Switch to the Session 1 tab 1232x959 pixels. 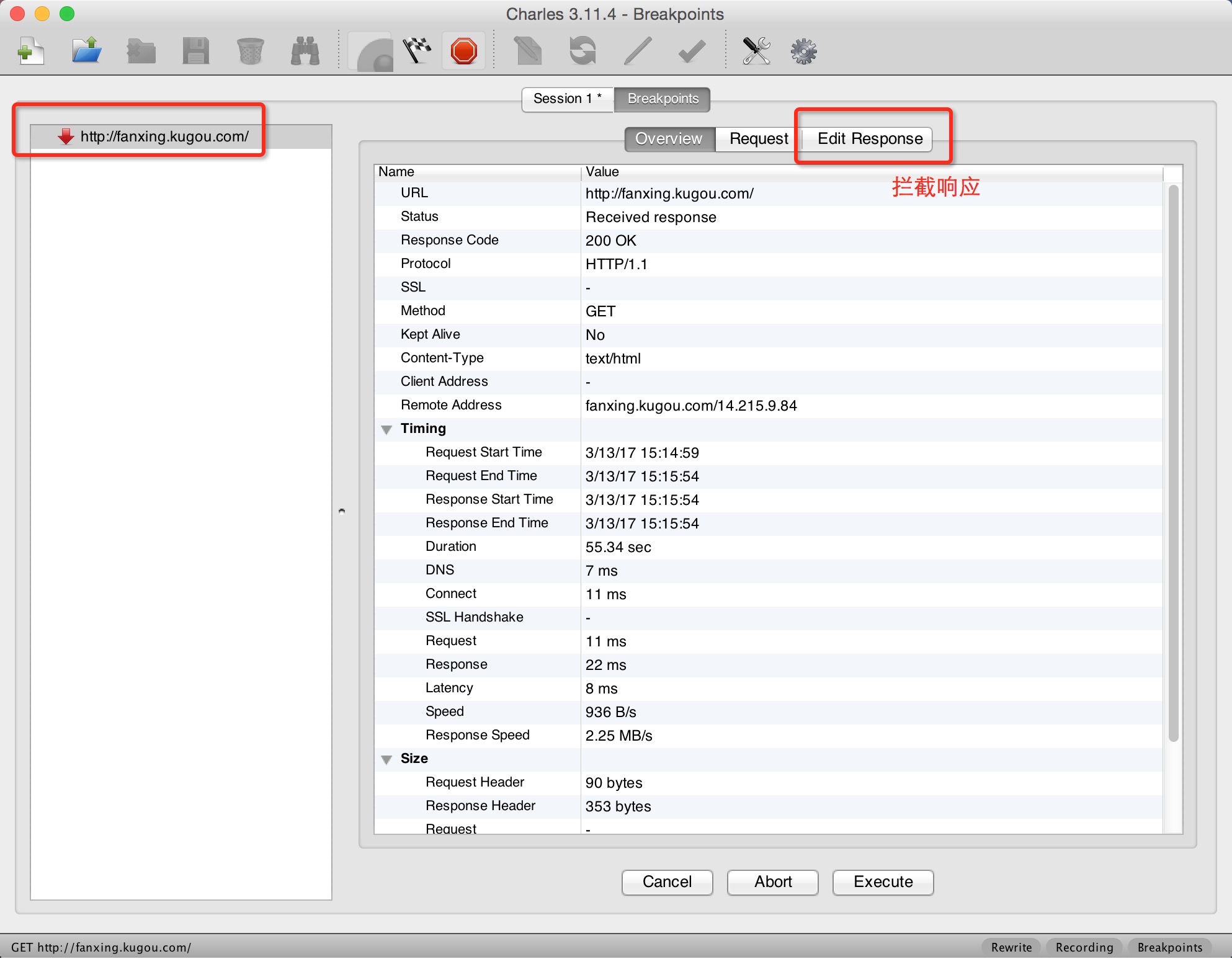567,99
